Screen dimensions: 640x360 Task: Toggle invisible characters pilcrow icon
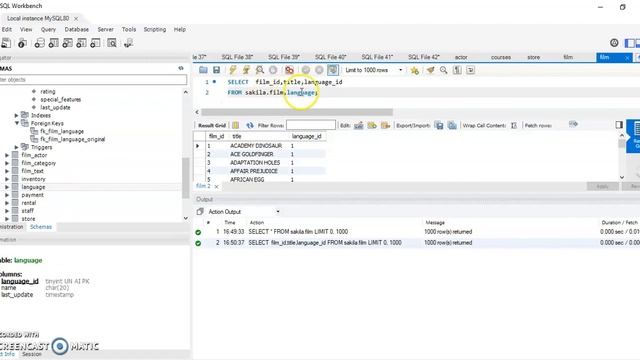[x=457, y=70]
